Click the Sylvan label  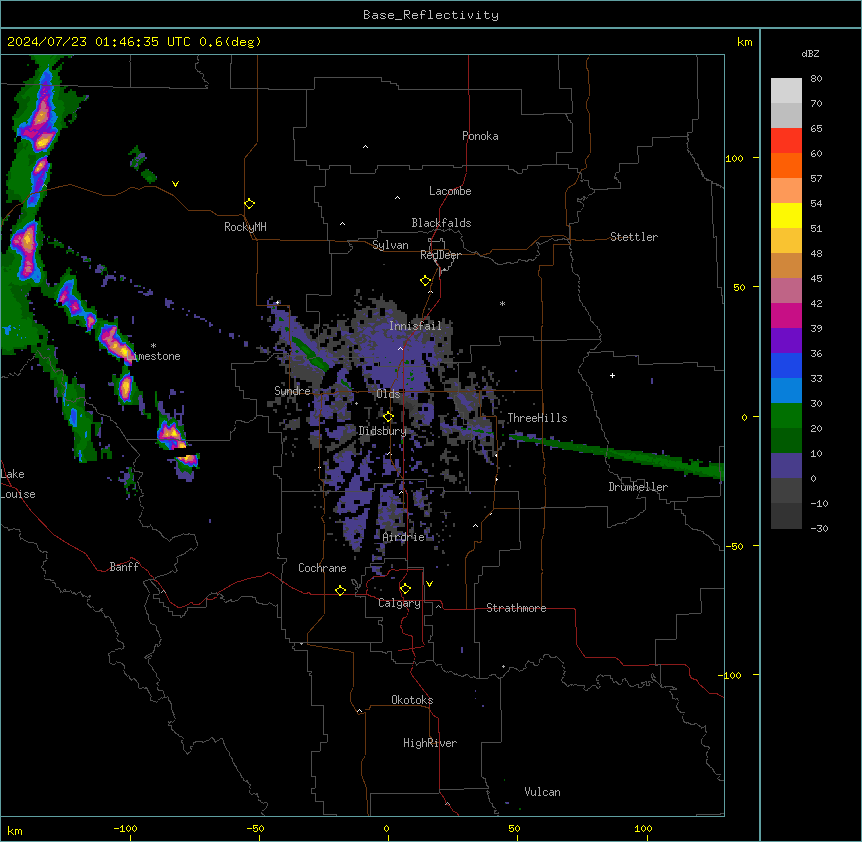(x=390, y=245)
